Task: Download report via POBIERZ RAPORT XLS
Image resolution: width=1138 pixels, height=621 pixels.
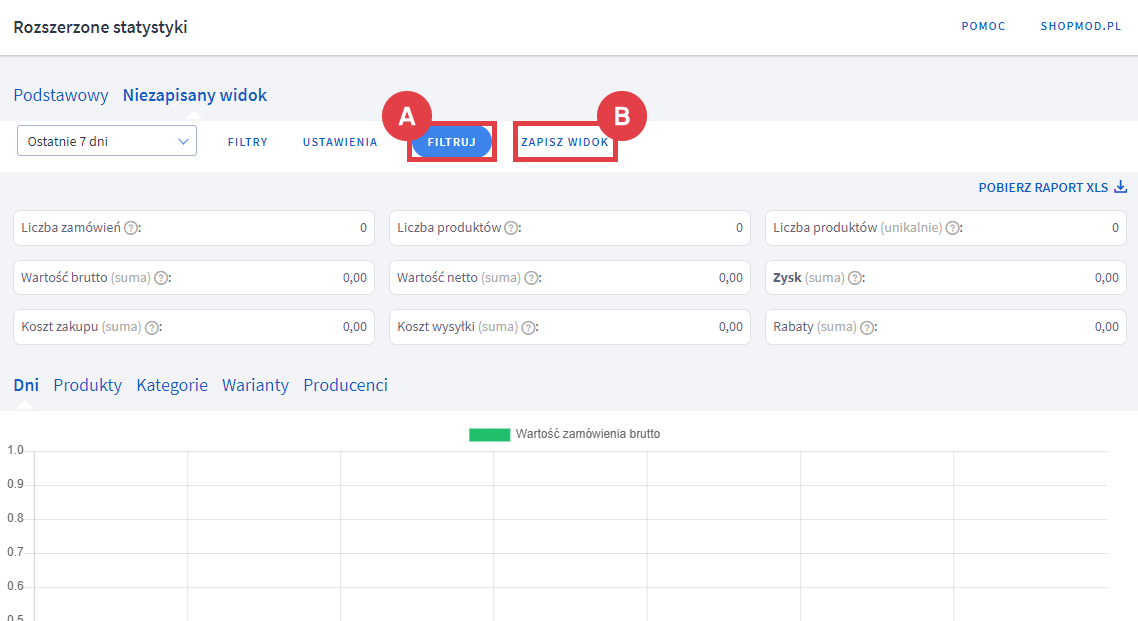Action: (1052, 187)
